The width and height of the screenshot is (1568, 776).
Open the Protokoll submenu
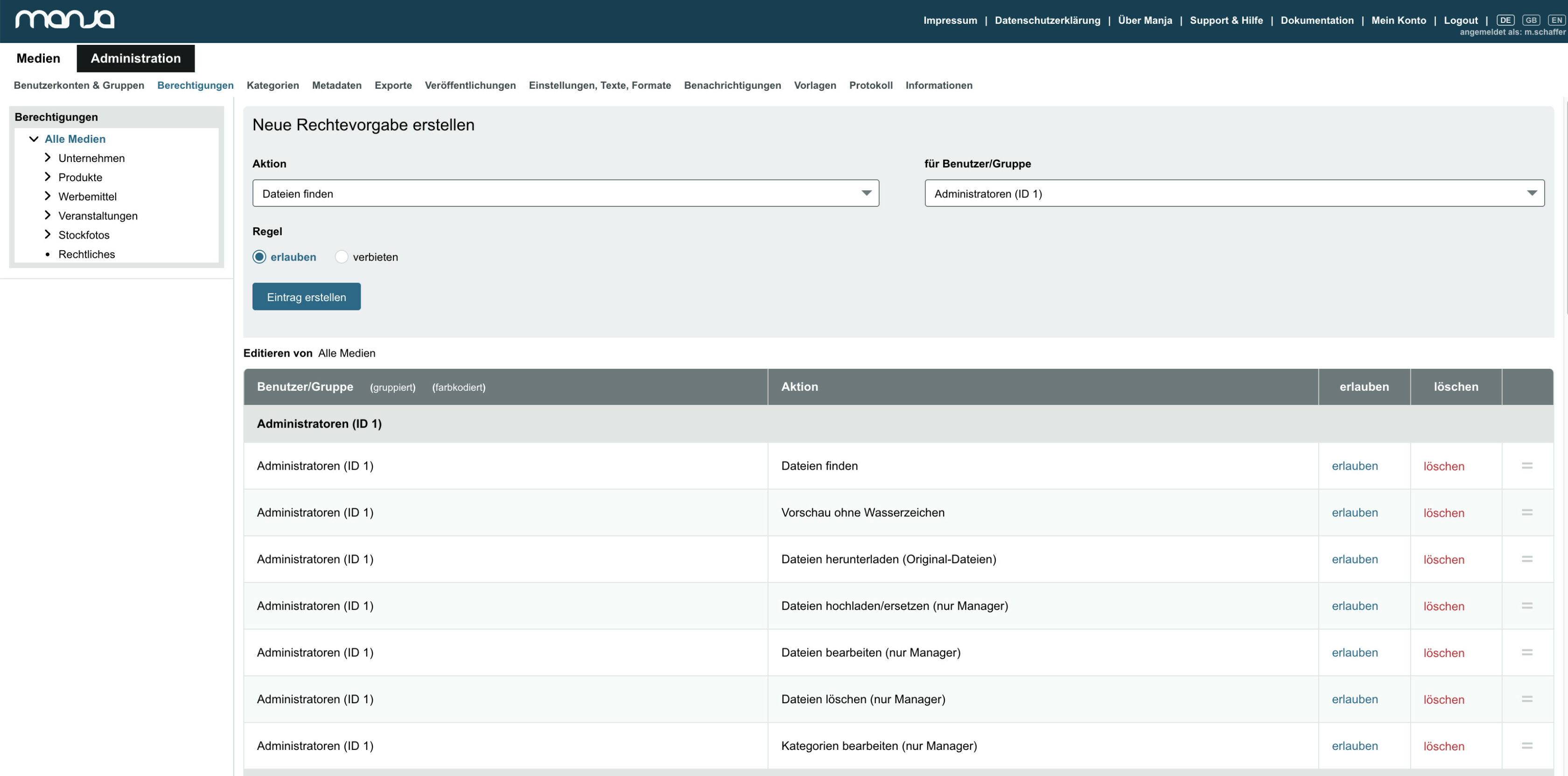870,85
